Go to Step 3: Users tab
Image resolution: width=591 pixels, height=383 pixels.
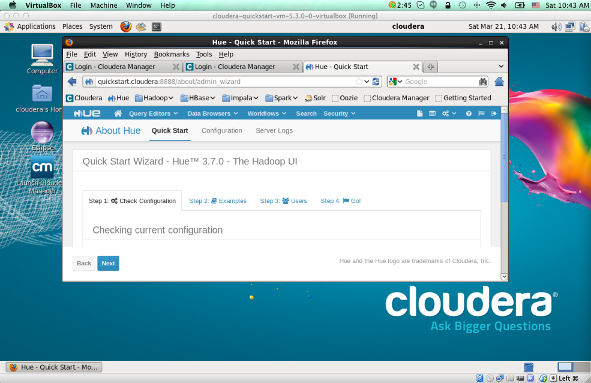(283, 201)
